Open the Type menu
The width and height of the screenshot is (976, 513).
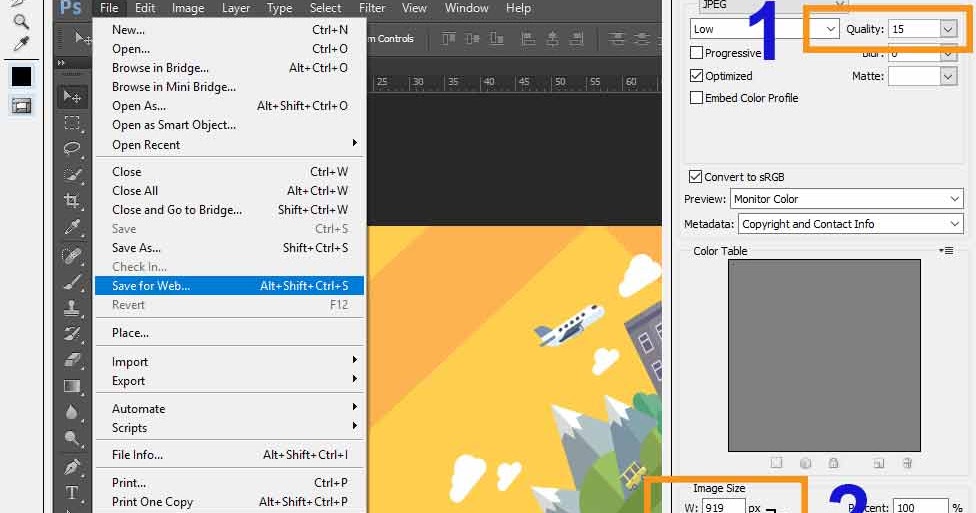(x=279, y=8)
